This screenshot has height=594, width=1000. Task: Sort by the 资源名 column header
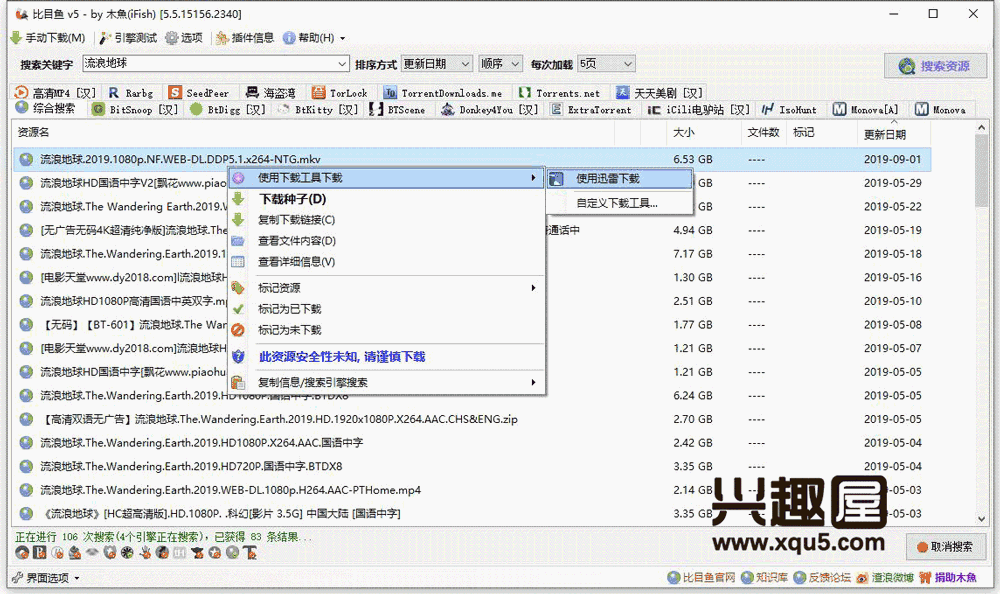314,133
